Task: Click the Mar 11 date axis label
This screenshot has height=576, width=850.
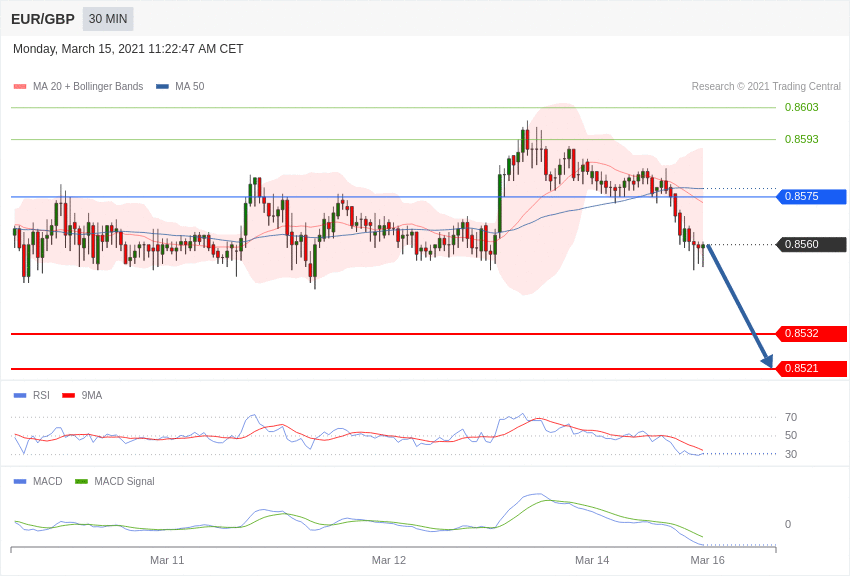Action: pyautogui.click(x=167, y=560)
